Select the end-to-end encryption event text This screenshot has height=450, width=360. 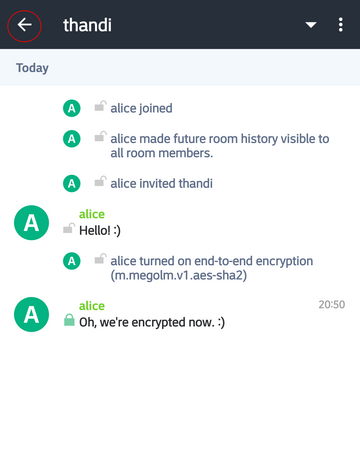(212, 268)
